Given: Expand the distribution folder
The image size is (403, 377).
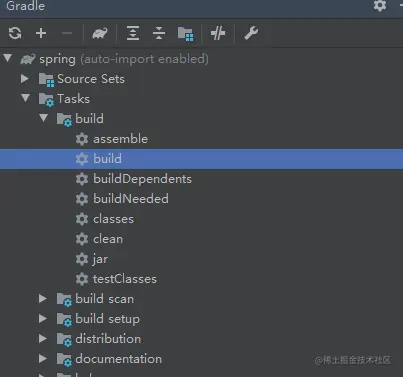Looking at the screenshot, I should (42, 339).
